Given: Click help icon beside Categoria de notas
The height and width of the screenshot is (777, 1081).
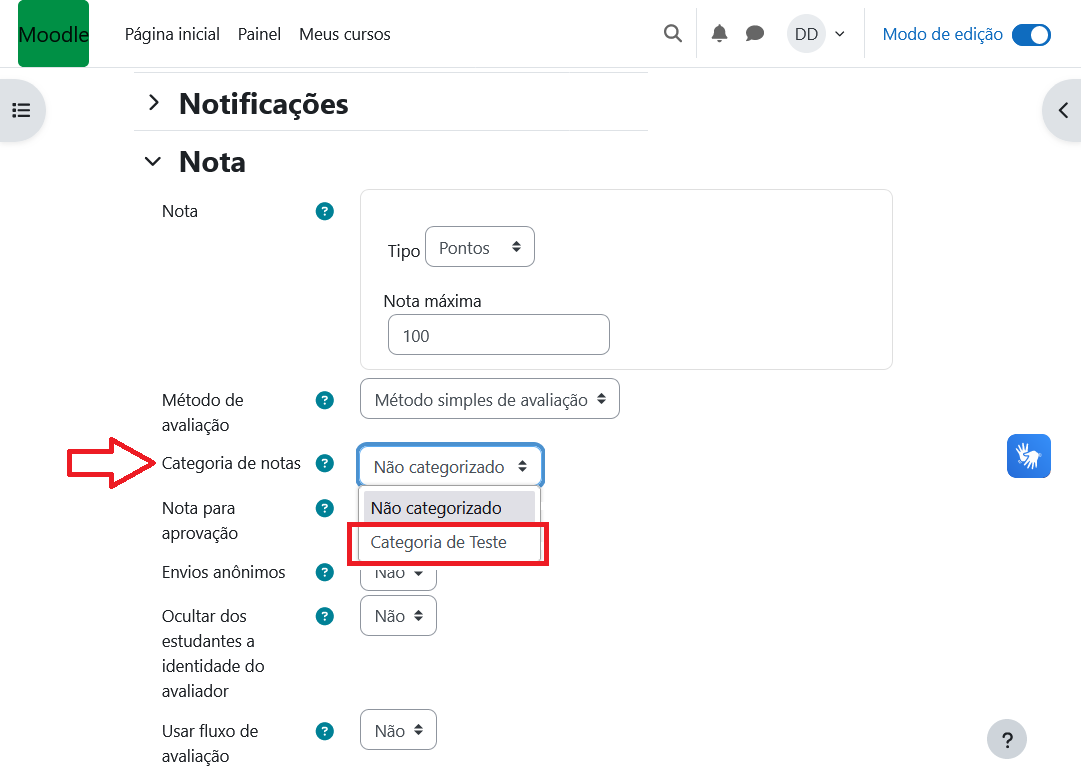Looking at the screenshot, I should [x=324, y=463].
